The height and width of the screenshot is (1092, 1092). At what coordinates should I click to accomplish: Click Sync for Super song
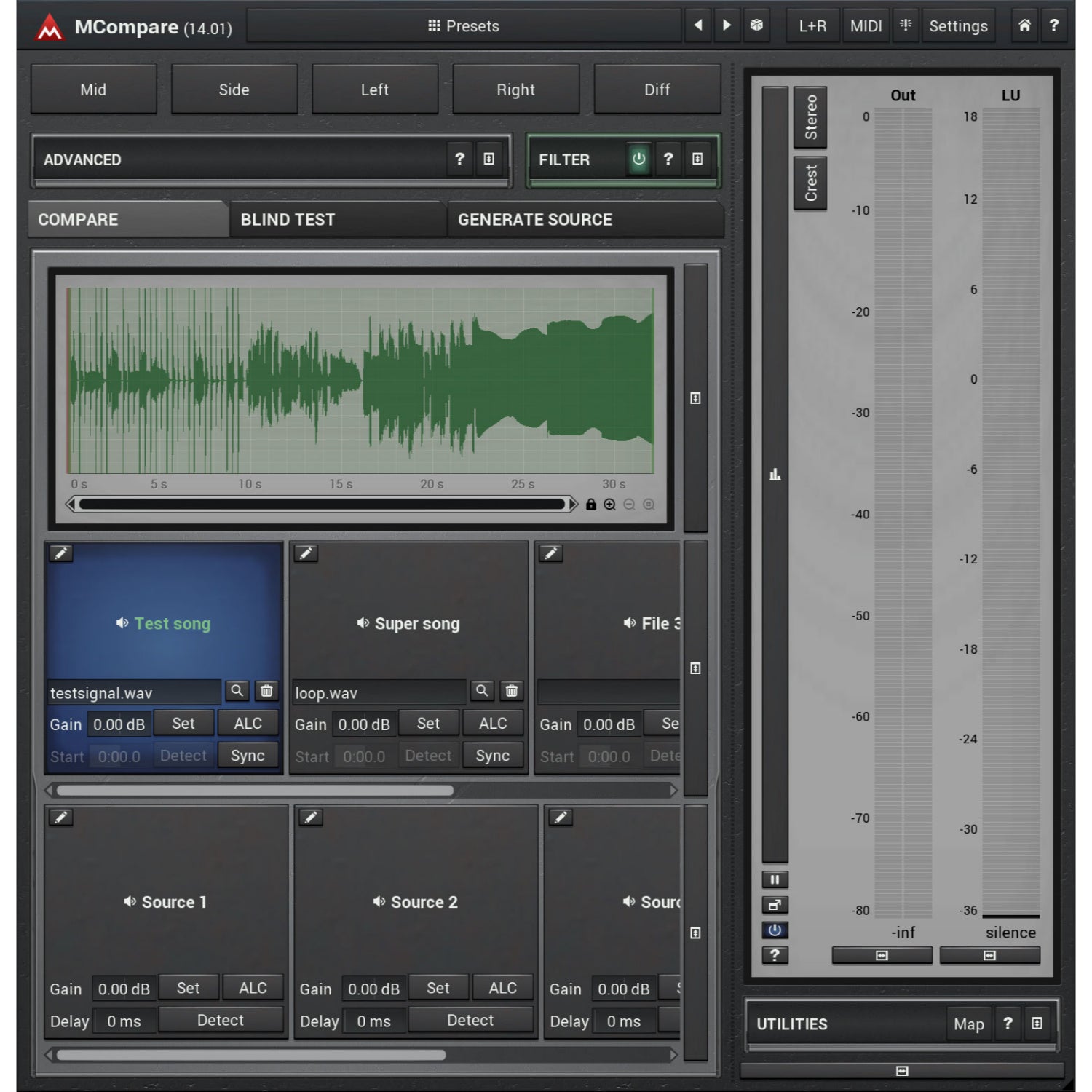[x=493, y=756]
